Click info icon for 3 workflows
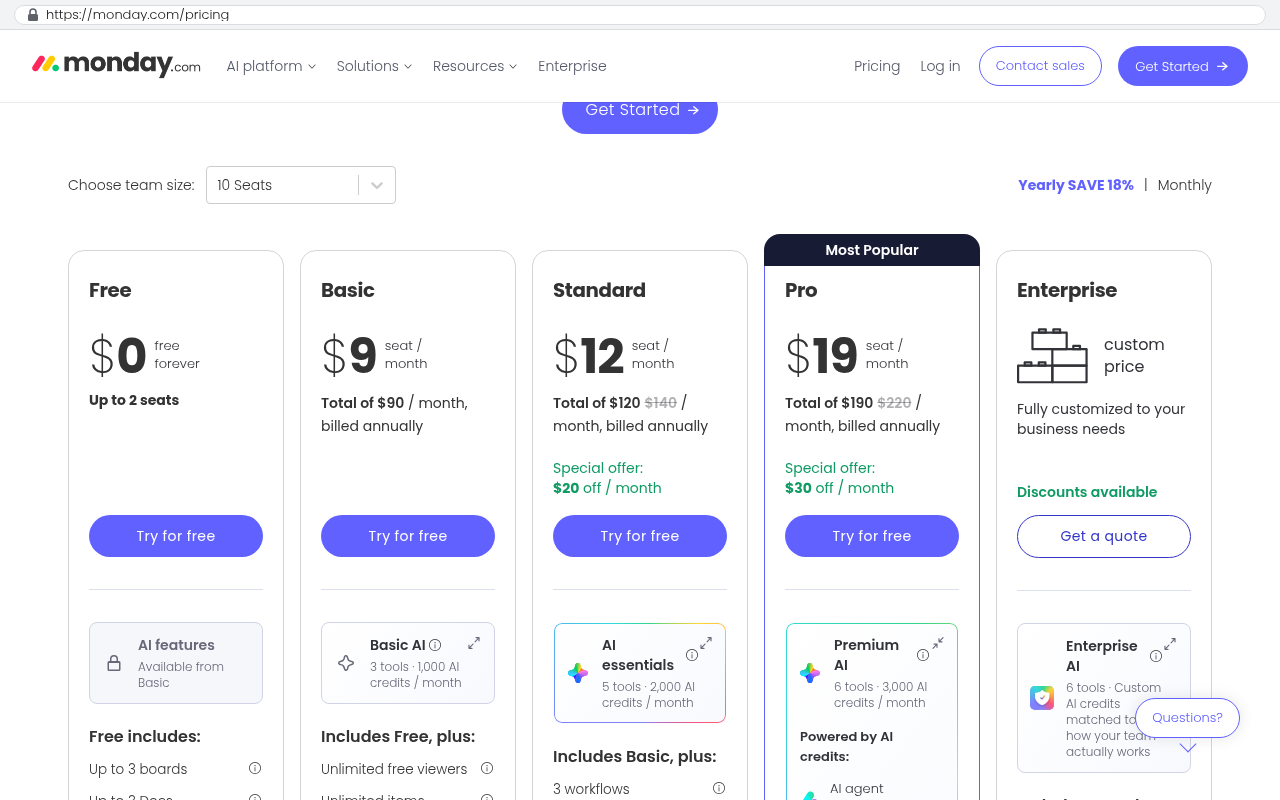Viewport: 1280px width, 800px height. (719, 788)
